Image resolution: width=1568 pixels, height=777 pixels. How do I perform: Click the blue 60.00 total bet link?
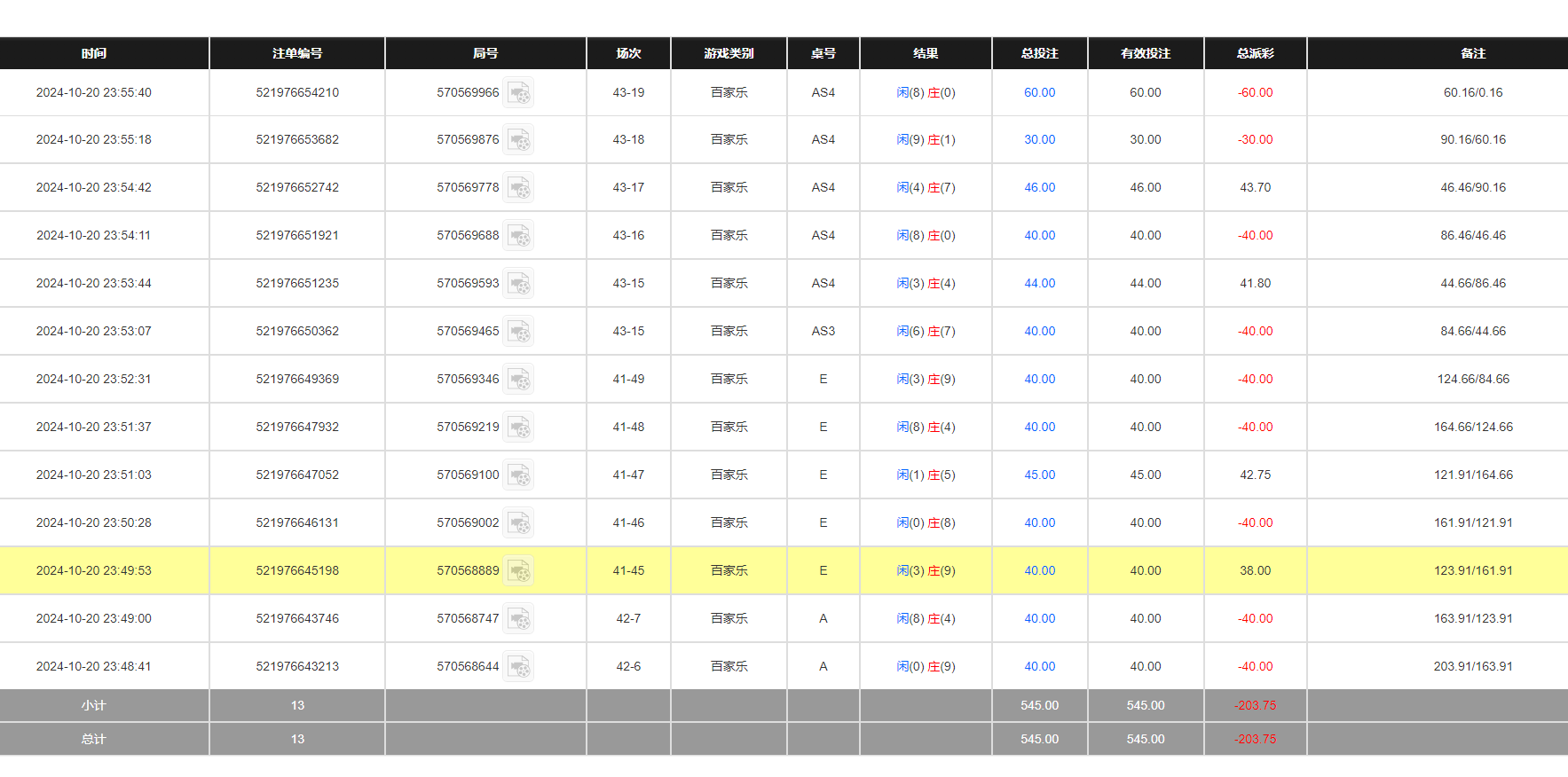tap(1039, 93)
